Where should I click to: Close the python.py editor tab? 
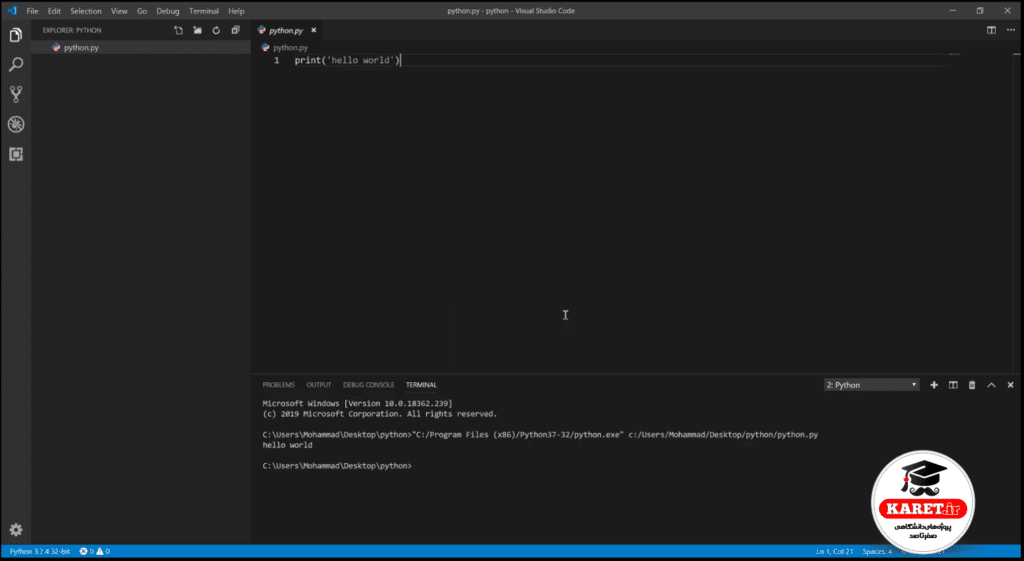(313, 30)
